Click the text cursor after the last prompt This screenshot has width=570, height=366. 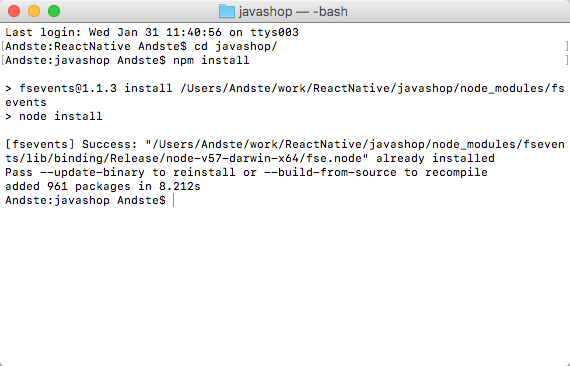[173, 200]
